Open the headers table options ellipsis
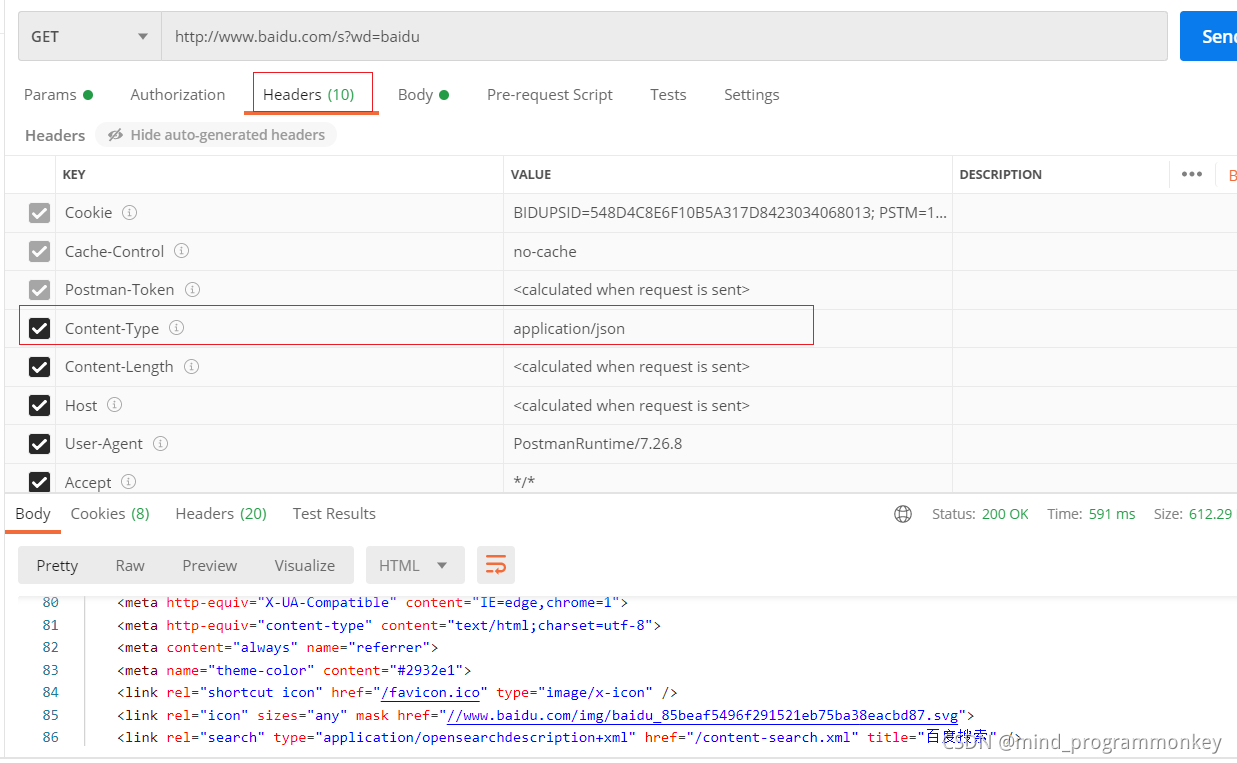Viewport: 1237px width, 763px height. click(1192, 174)
